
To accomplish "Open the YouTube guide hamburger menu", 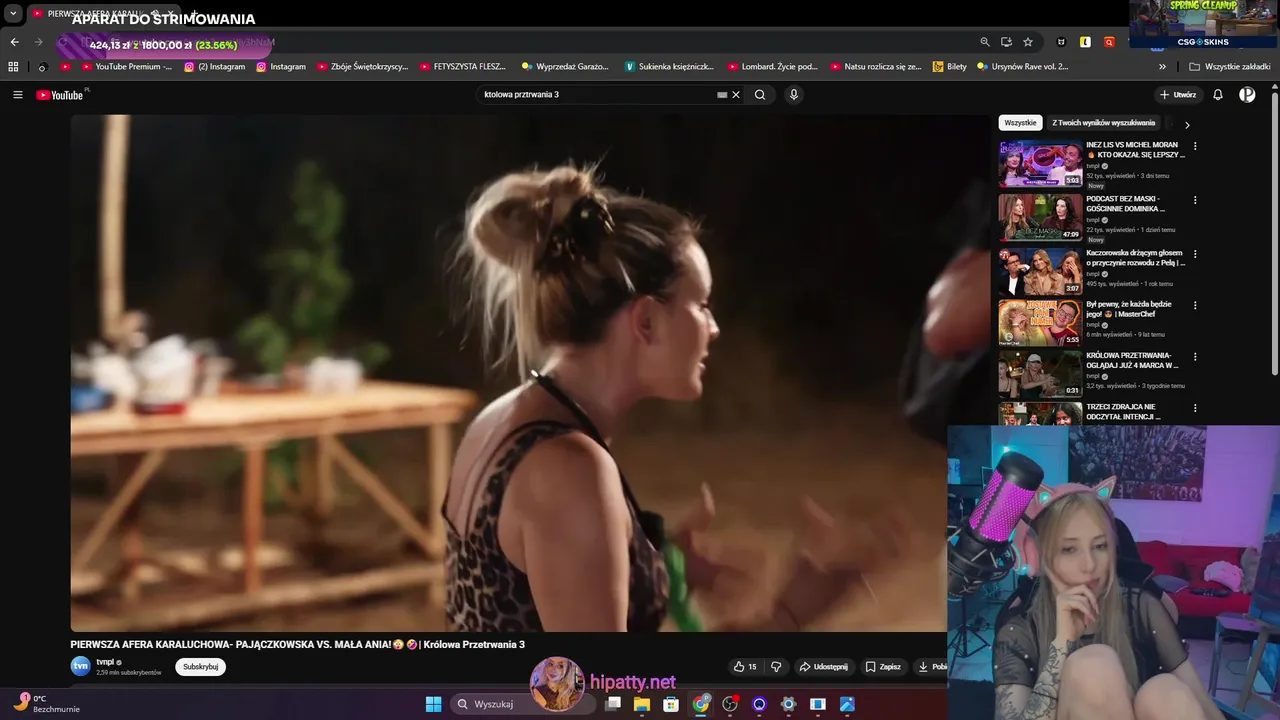I will 18,95.
